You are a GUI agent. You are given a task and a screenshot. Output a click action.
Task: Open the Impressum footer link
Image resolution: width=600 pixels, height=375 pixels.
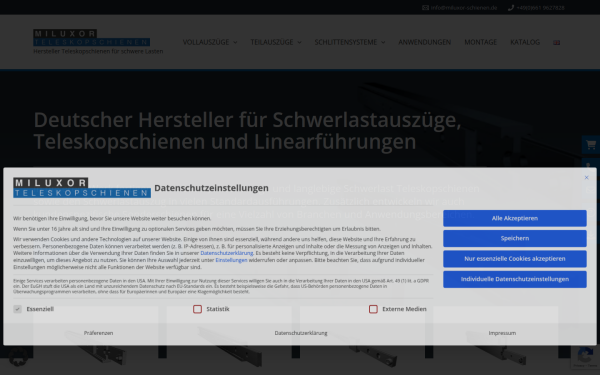[x=502, y=333]
